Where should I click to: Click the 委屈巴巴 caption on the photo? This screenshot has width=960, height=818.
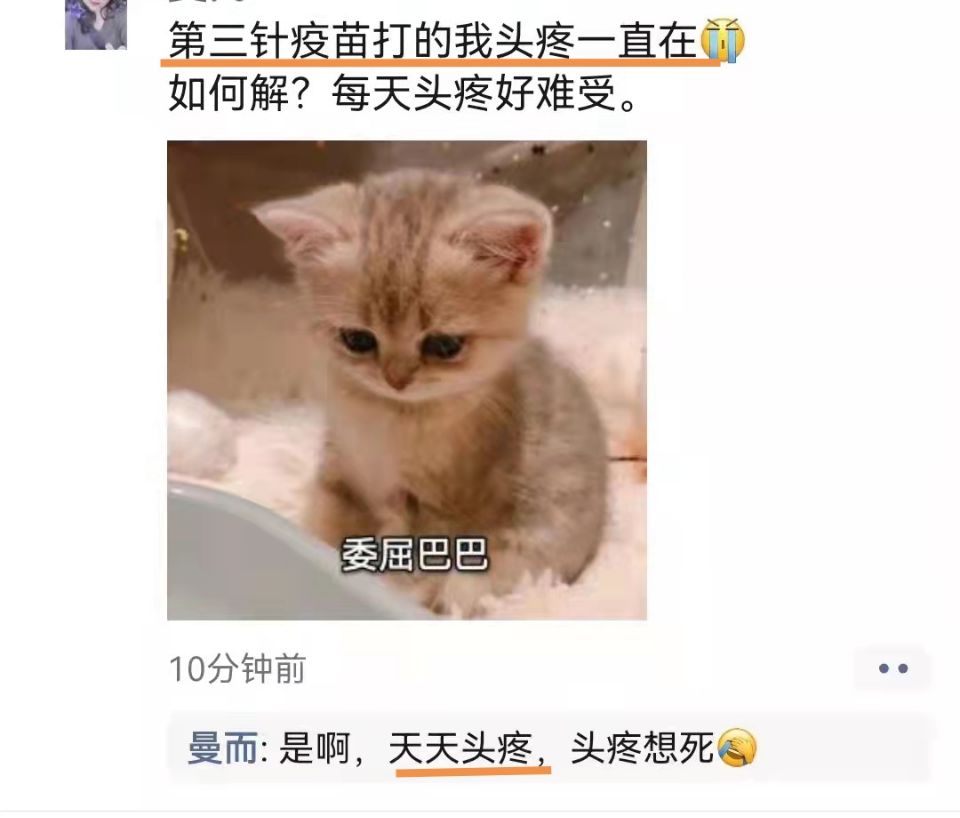[414, 555]
